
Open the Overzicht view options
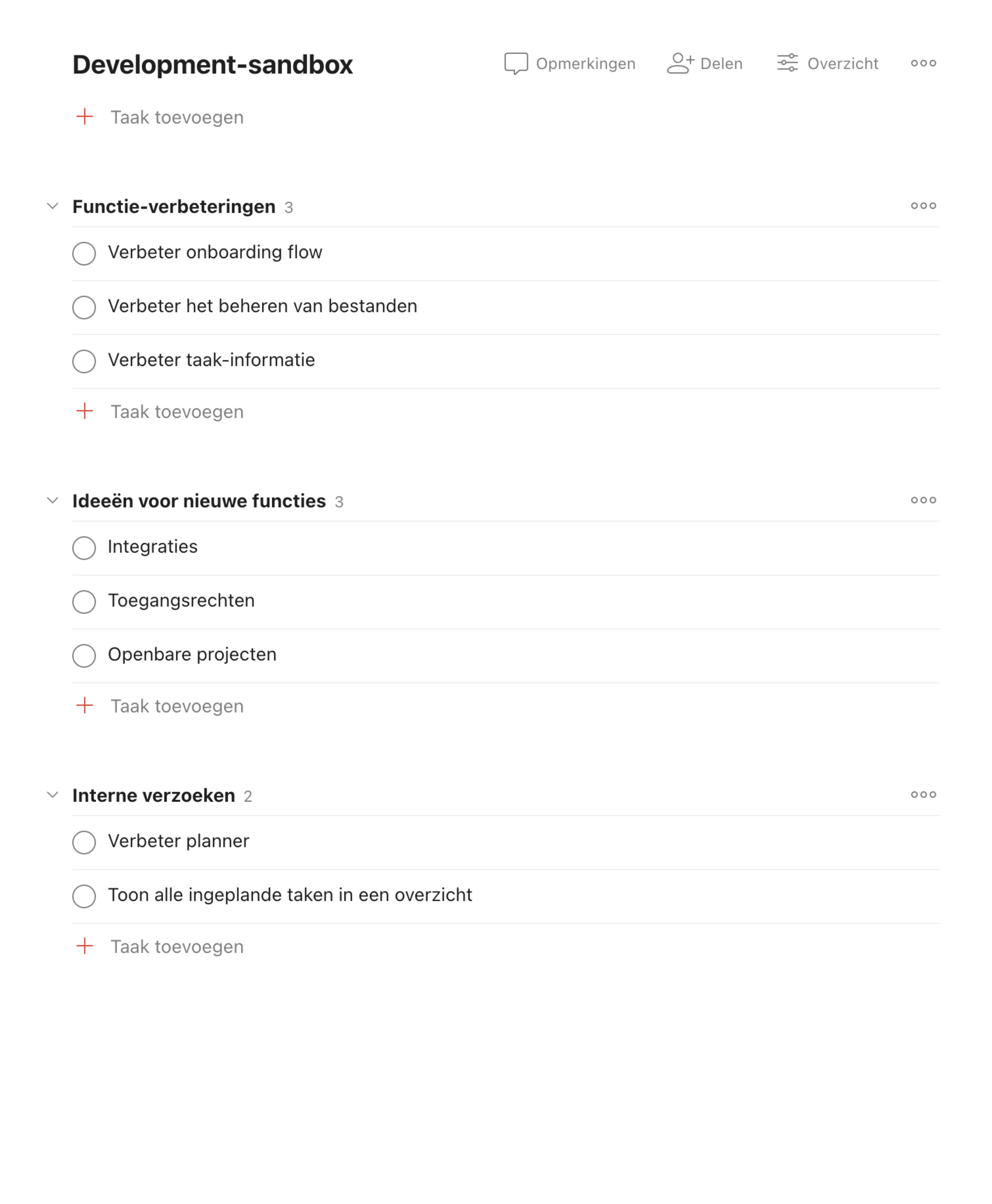(x=827, y=64)
